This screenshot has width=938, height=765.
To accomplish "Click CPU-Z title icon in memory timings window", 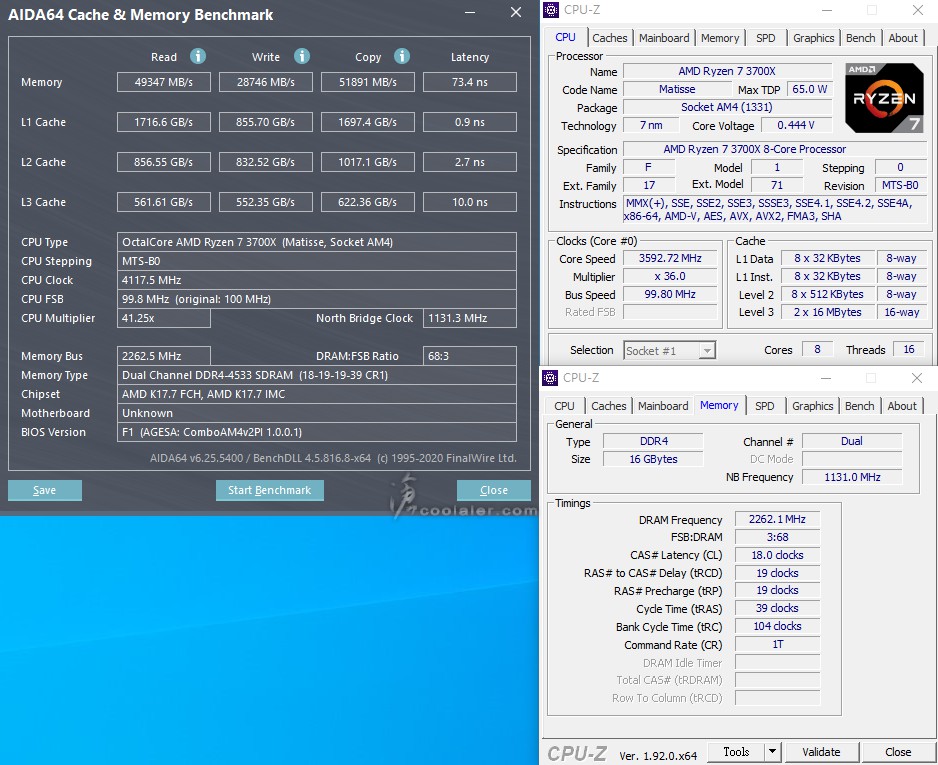I will click(551, 378).
